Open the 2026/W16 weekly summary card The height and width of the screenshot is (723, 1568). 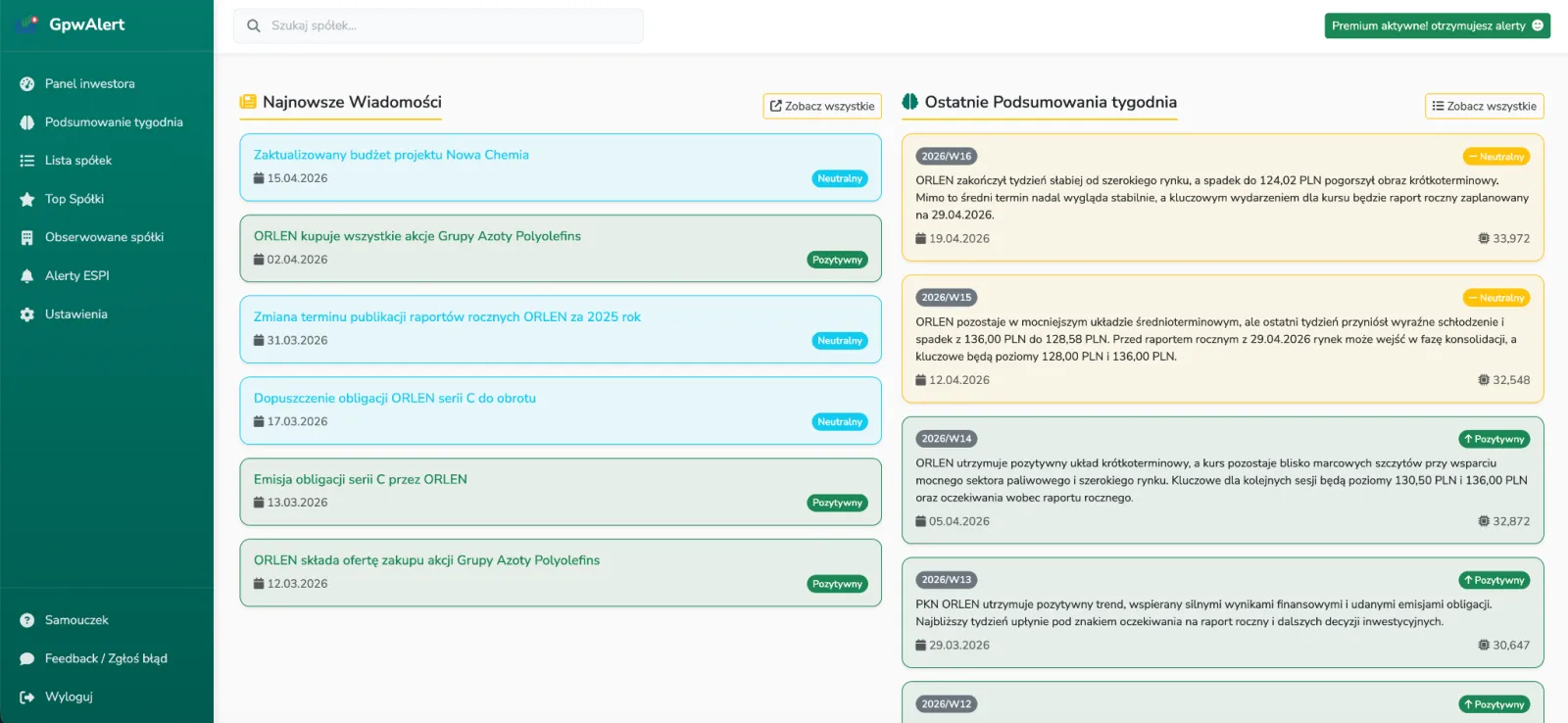pos(1221,197)
